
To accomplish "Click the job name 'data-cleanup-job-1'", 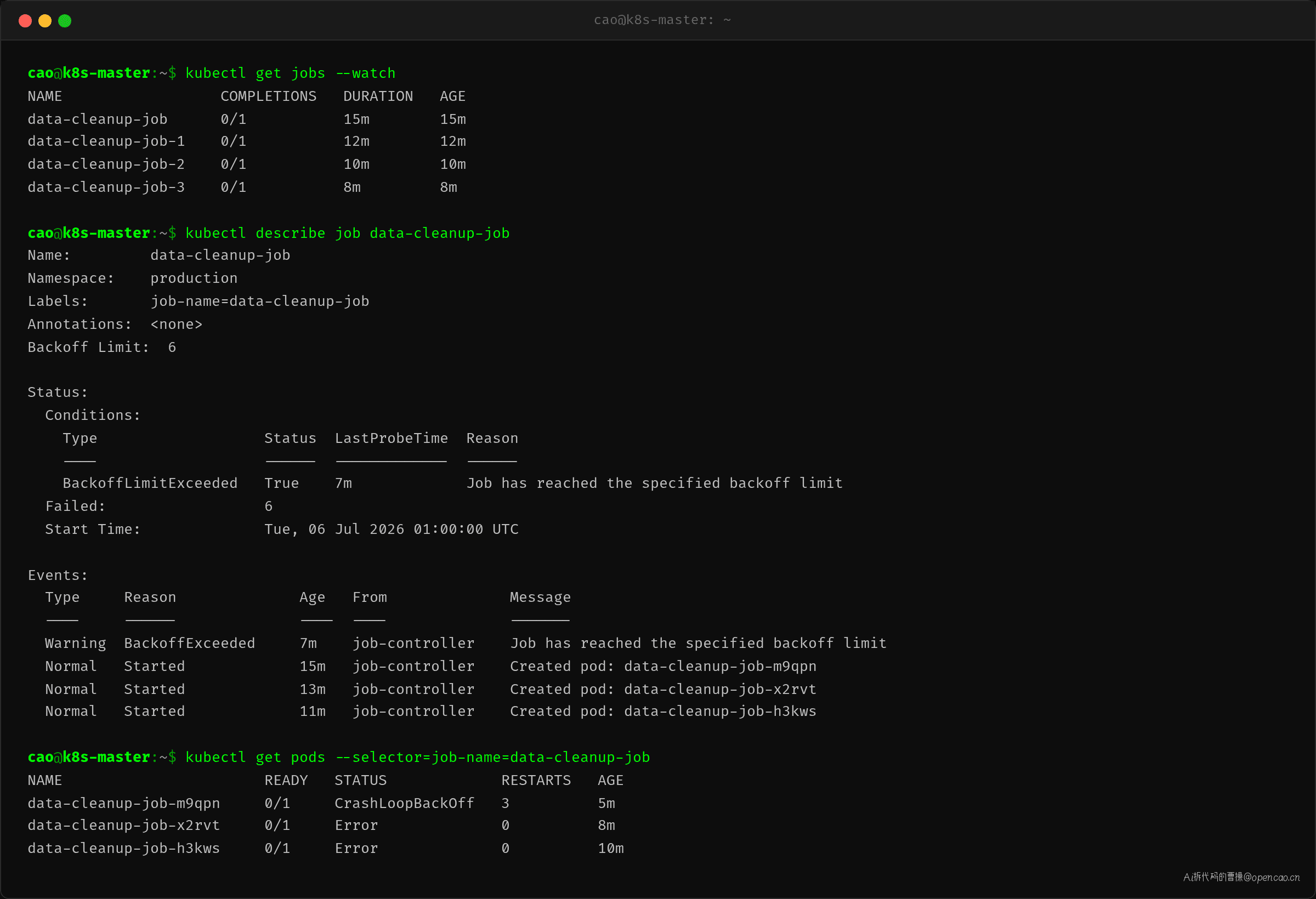I will (106, 141).
